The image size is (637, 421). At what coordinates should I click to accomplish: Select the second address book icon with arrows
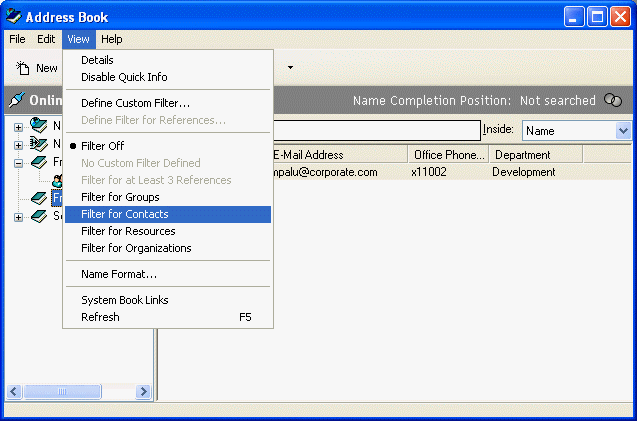pyautogui.click(x=39, y=144)
